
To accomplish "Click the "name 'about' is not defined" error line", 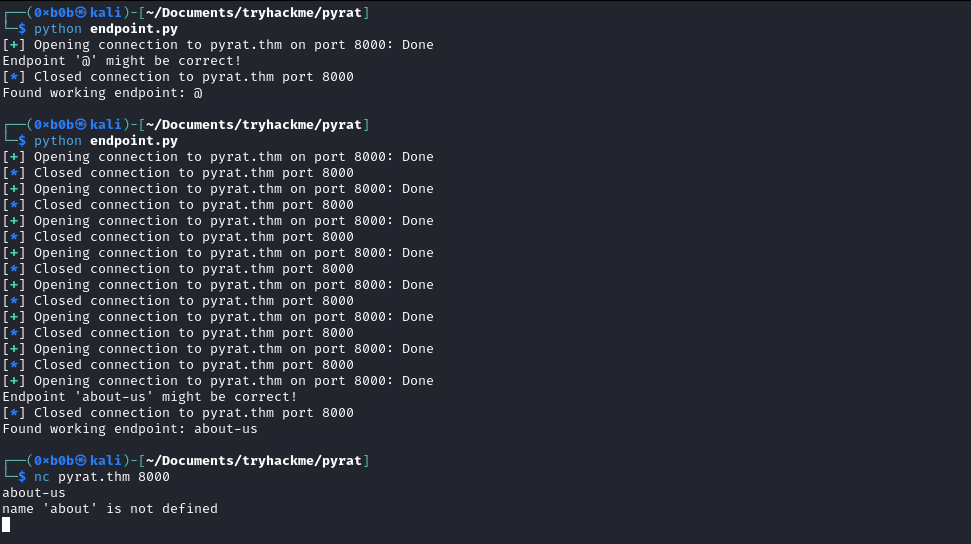I will pyautogui.click(x=110, y=509).
